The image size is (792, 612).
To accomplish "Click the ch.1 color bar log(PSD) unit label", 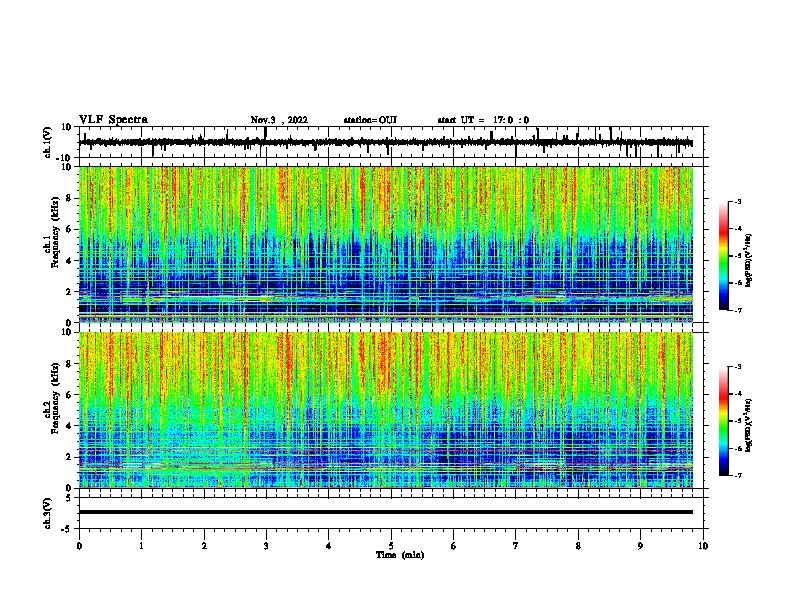I will (749, 261).
